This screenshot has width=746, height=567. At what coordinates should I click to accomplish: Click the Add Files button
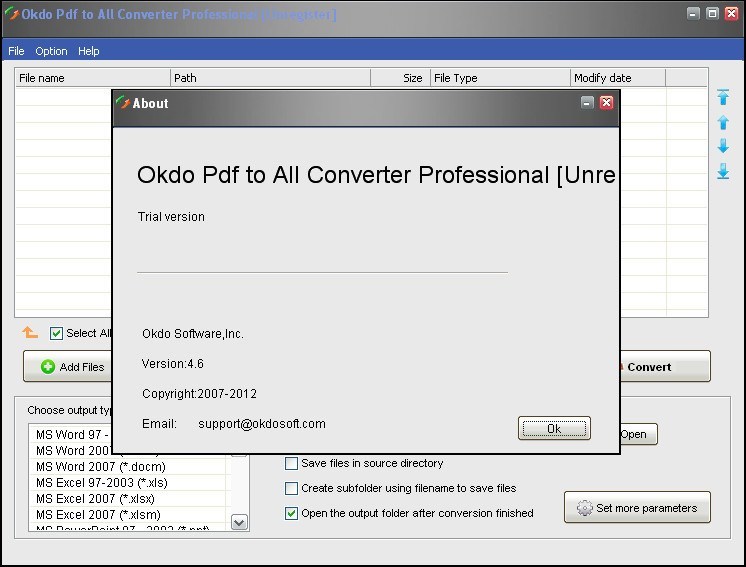[68, 366]
